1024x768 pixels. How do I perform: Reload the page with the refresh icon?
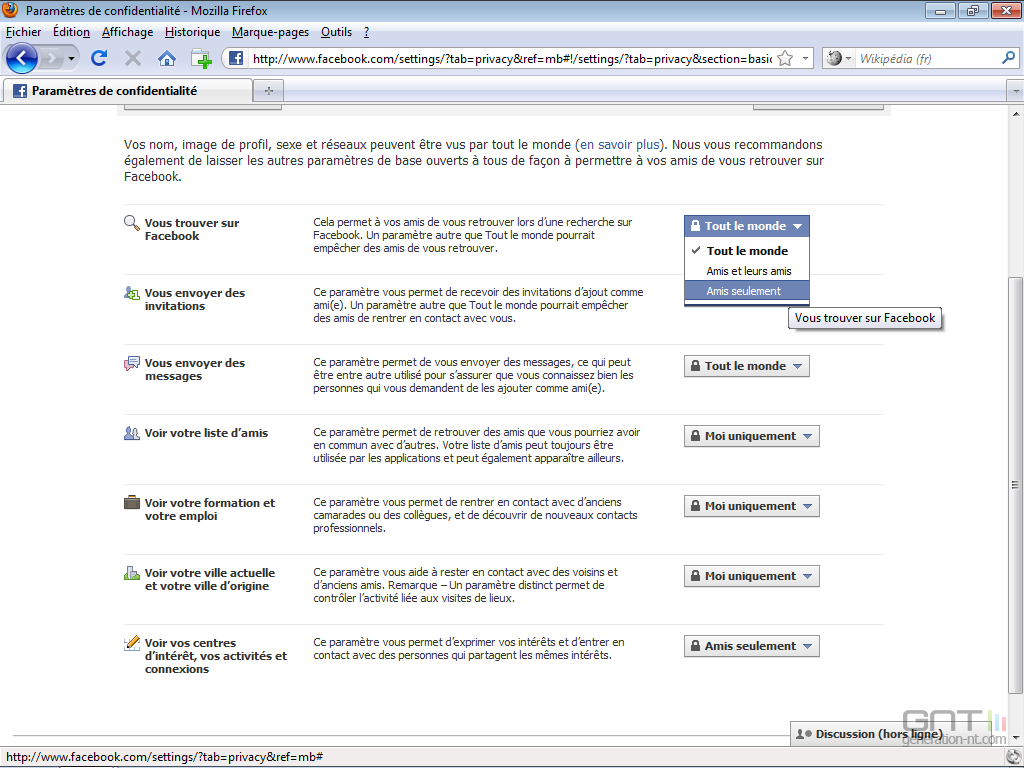pos(99,58)
